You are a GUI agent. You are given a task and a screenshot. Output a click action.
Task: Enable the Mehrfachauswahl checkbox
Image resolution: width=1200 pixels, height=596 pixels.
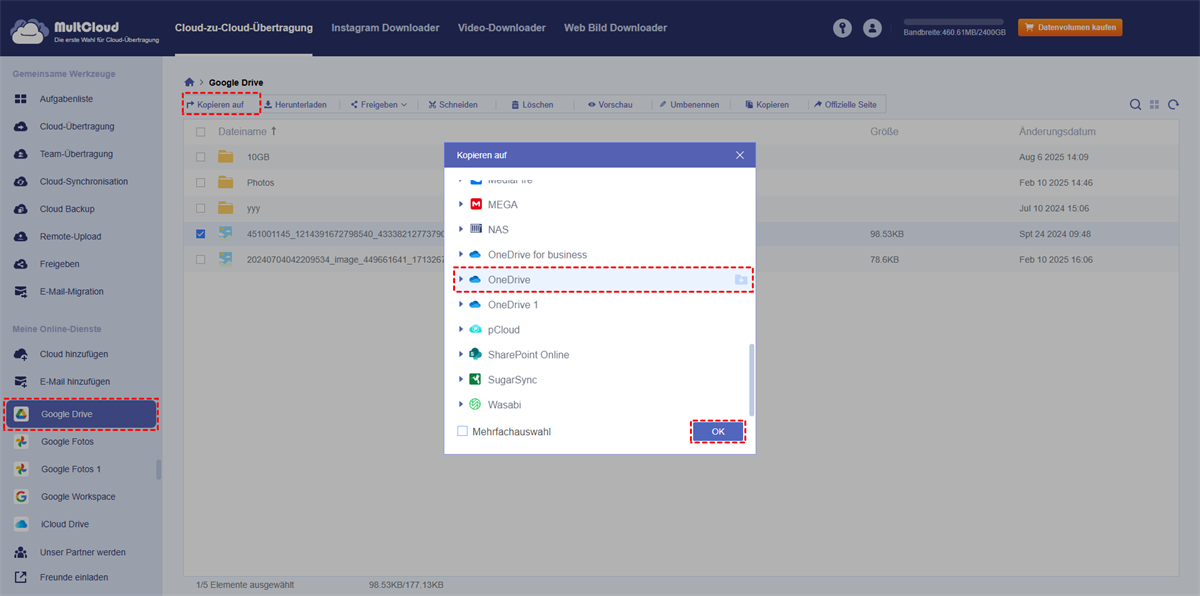(x=462, y=431)
